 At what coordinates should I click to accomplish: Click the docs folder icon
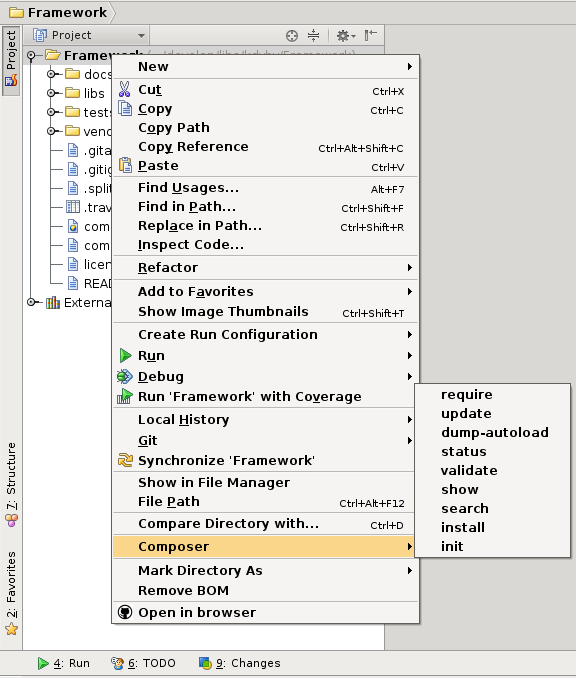pyautogui.click(x=72, y=74)
